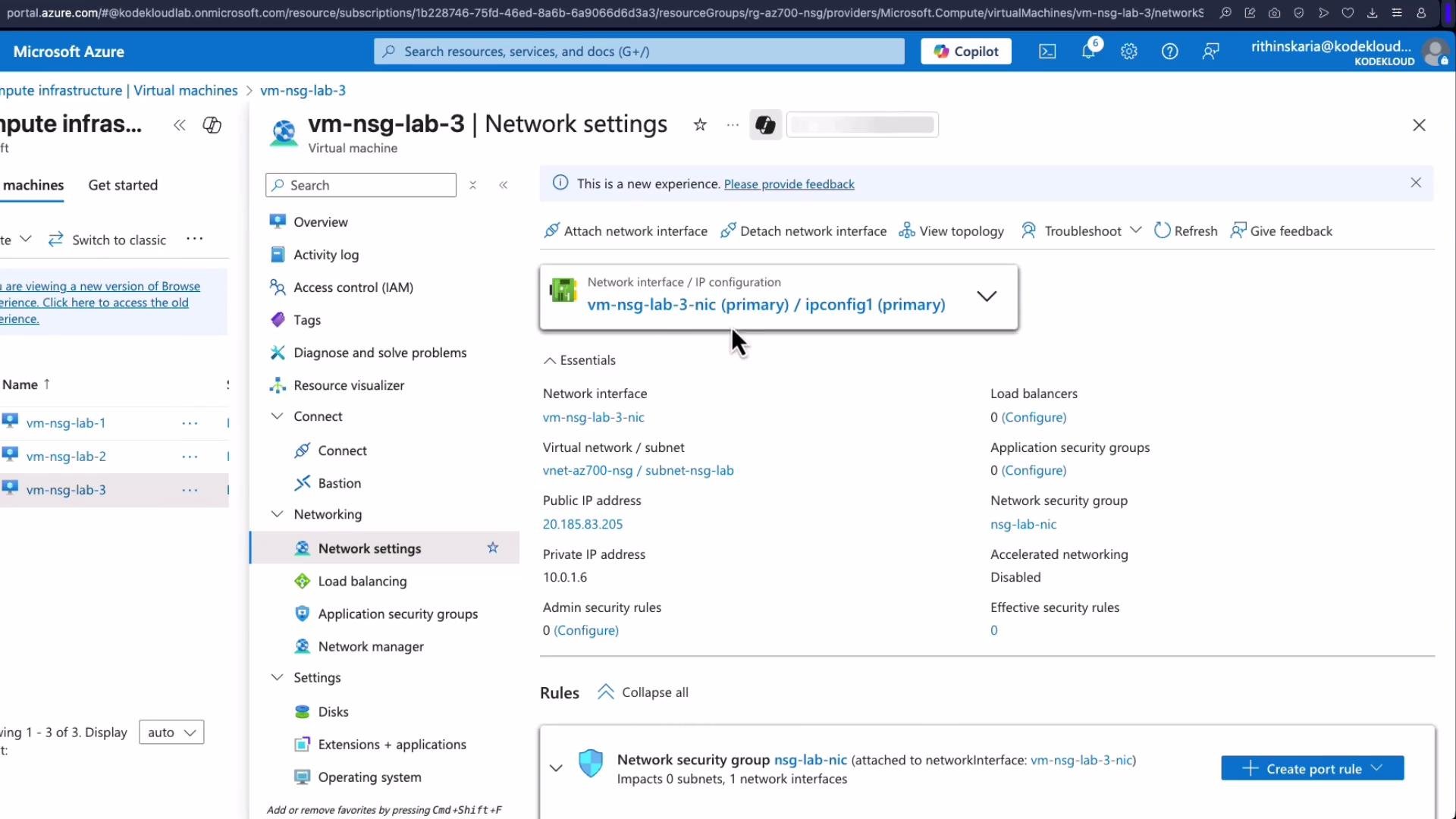Select vm-nsg-lab-2 in the VM list

tap(66, 457)
